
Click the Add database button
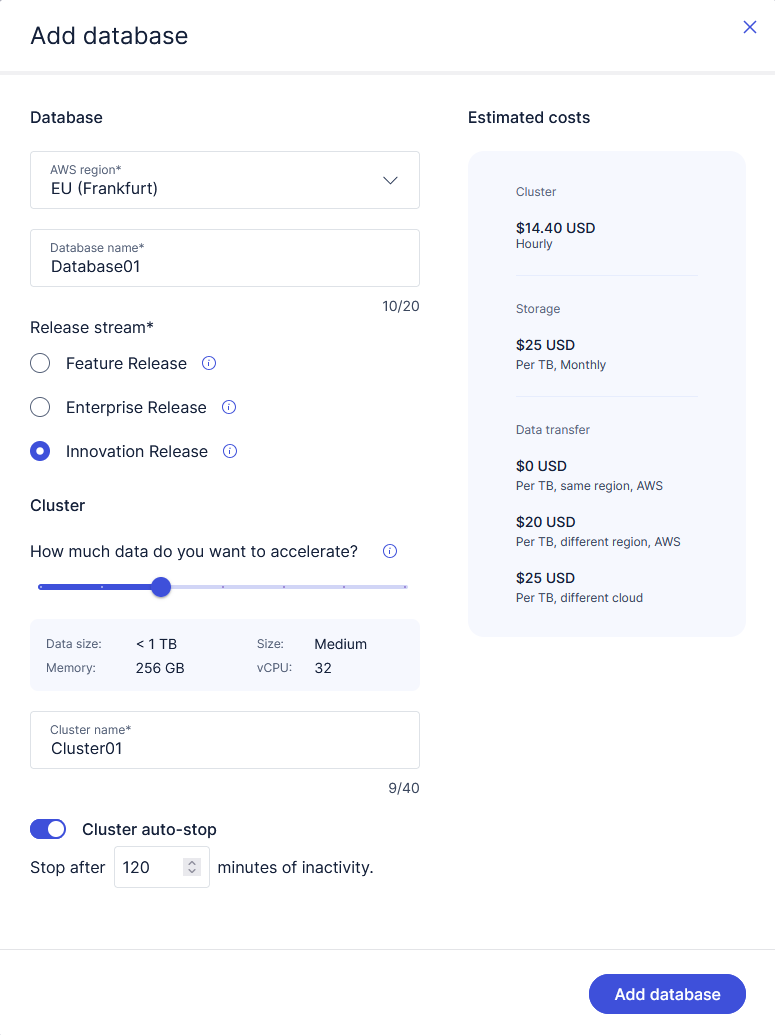[667, 994]
